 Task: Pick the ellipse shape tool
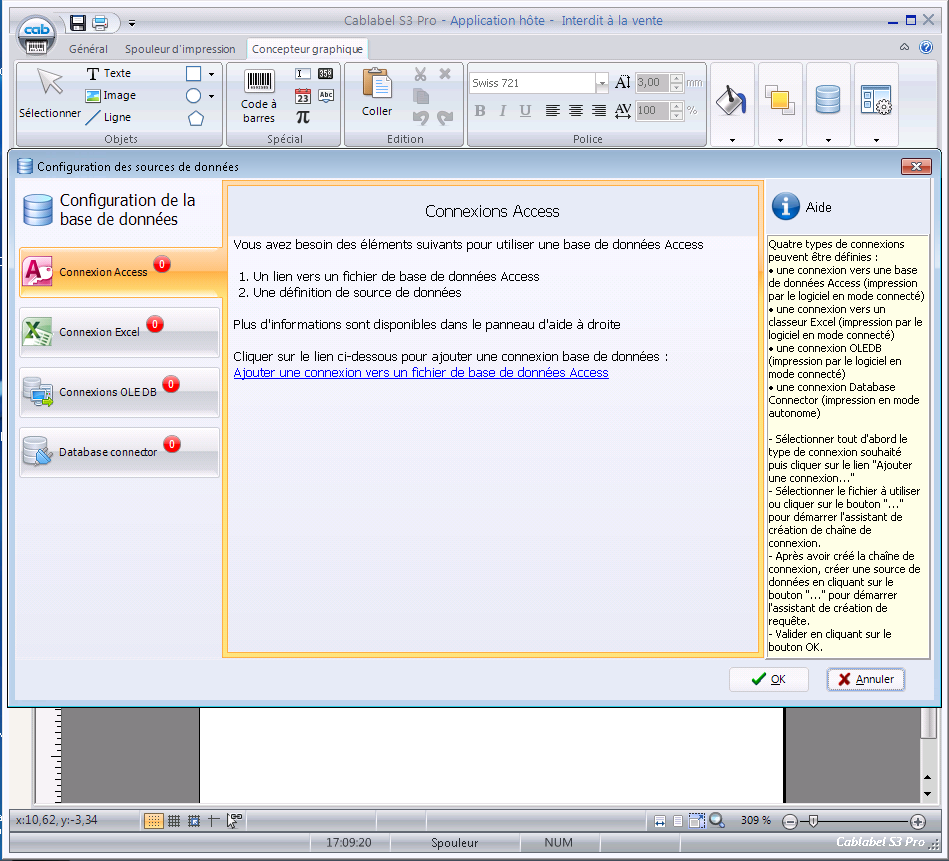click(194, 96)
